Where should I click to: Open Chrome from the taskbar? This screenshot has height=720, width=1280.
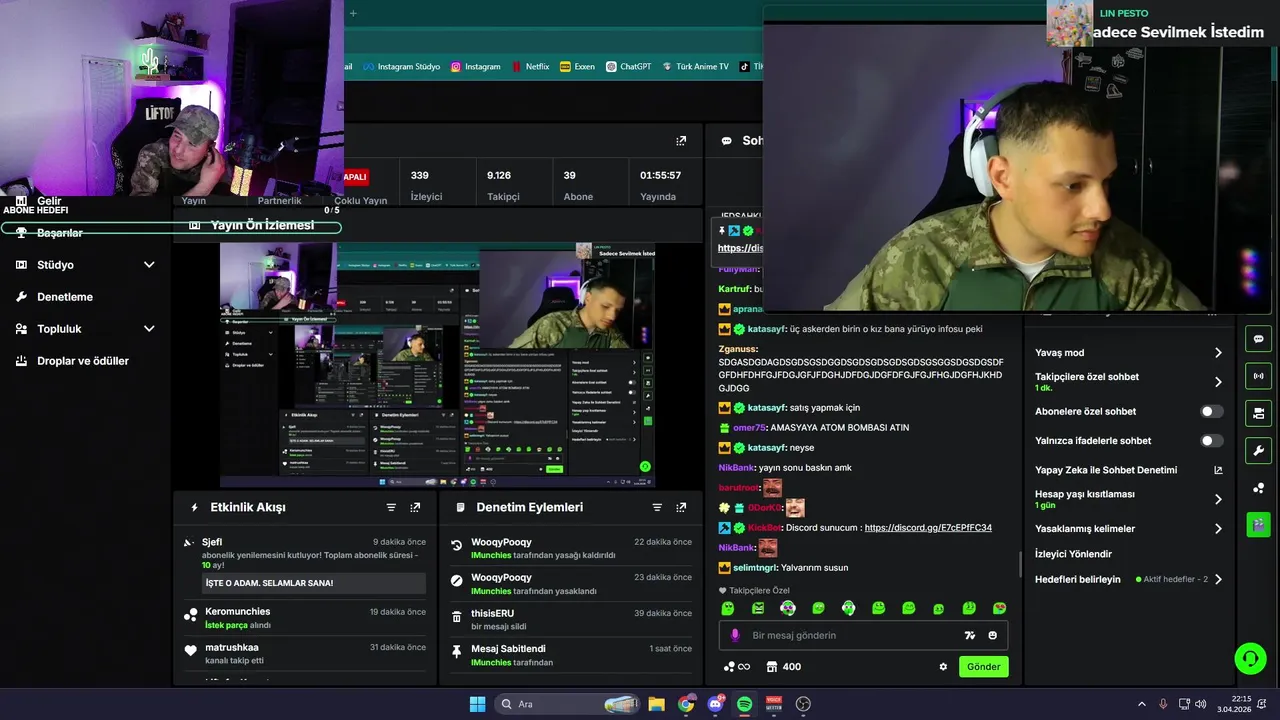tap(686, 704)
